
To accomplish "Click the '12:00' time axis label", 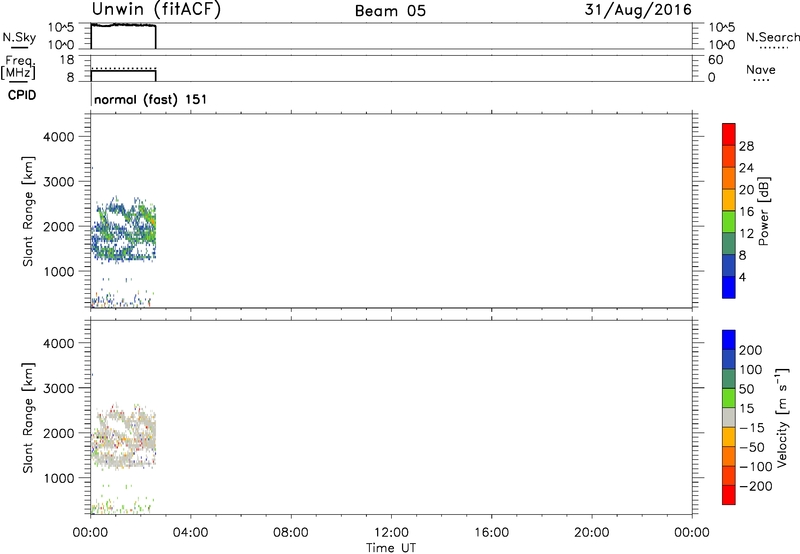I will pyautogui.click(x=391, y=533).
